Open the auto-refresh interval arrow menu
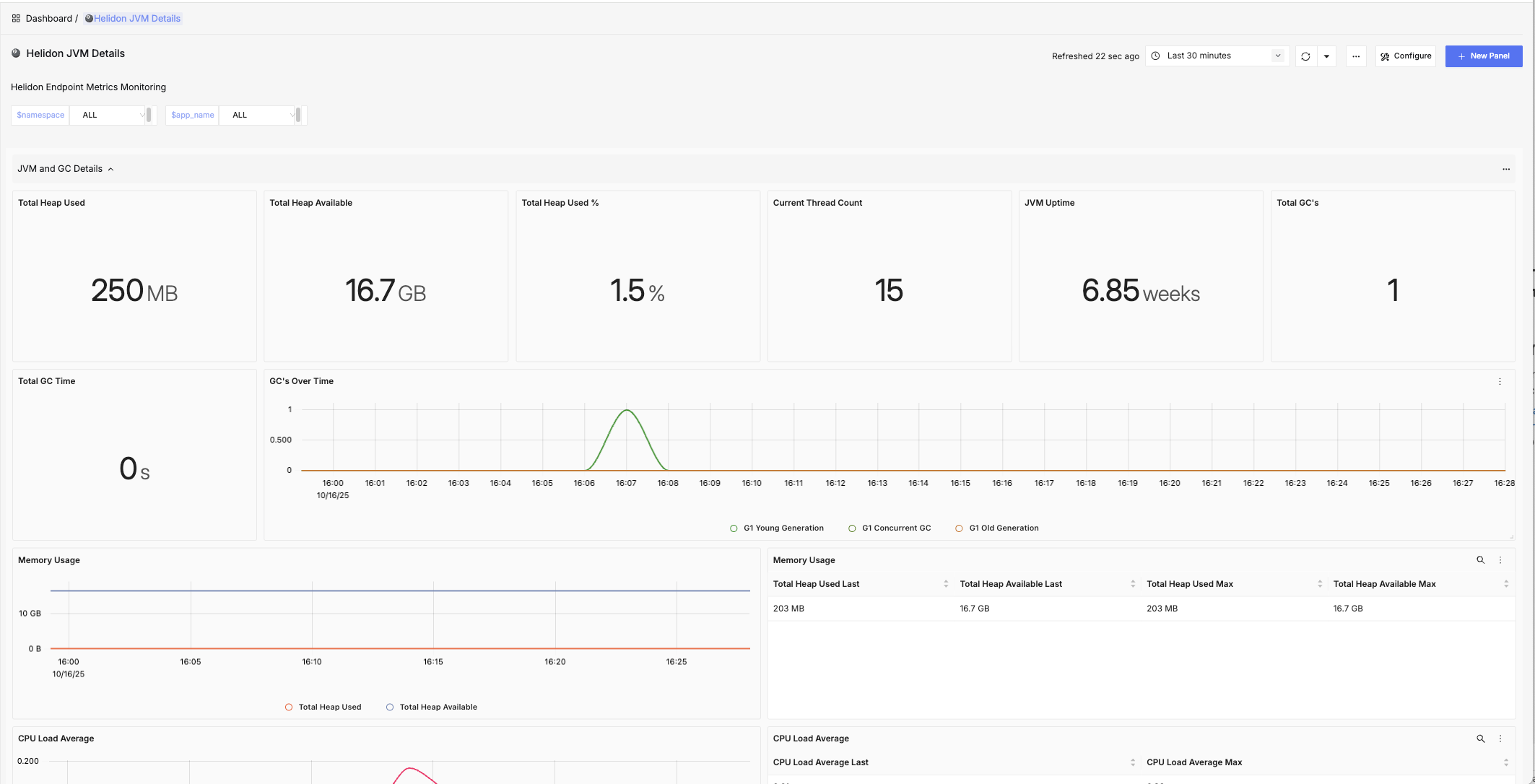The height and width of the screenshot is (784, 1535). [1327, 56]
